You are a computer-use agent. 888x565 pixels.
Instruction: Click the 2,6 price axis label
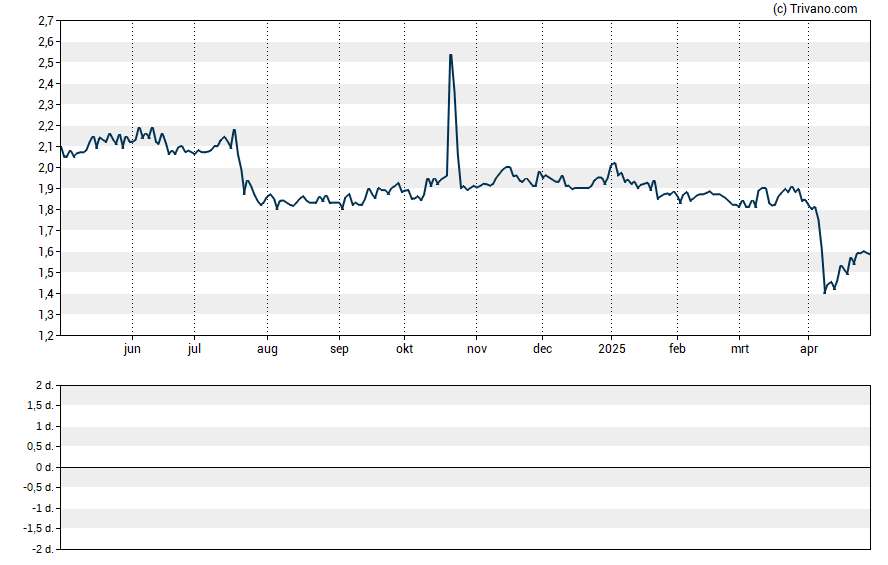click(46, 42)
